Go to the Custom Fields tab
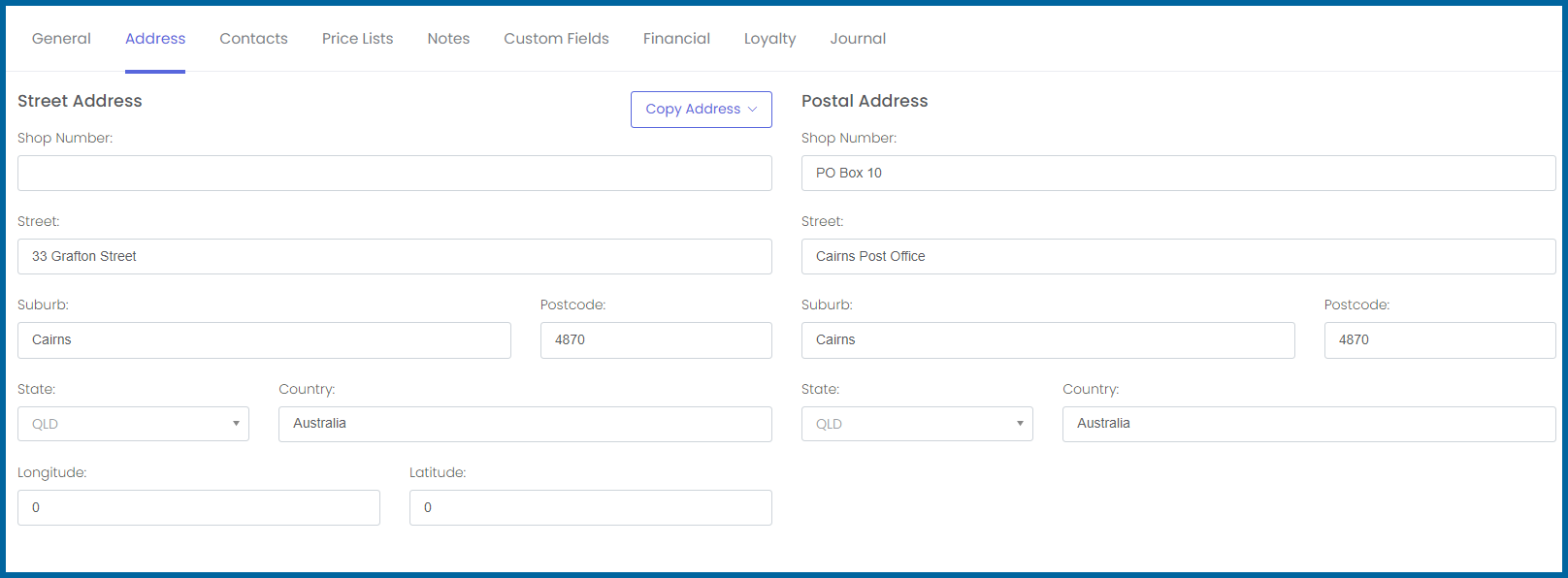 point(556,39)
